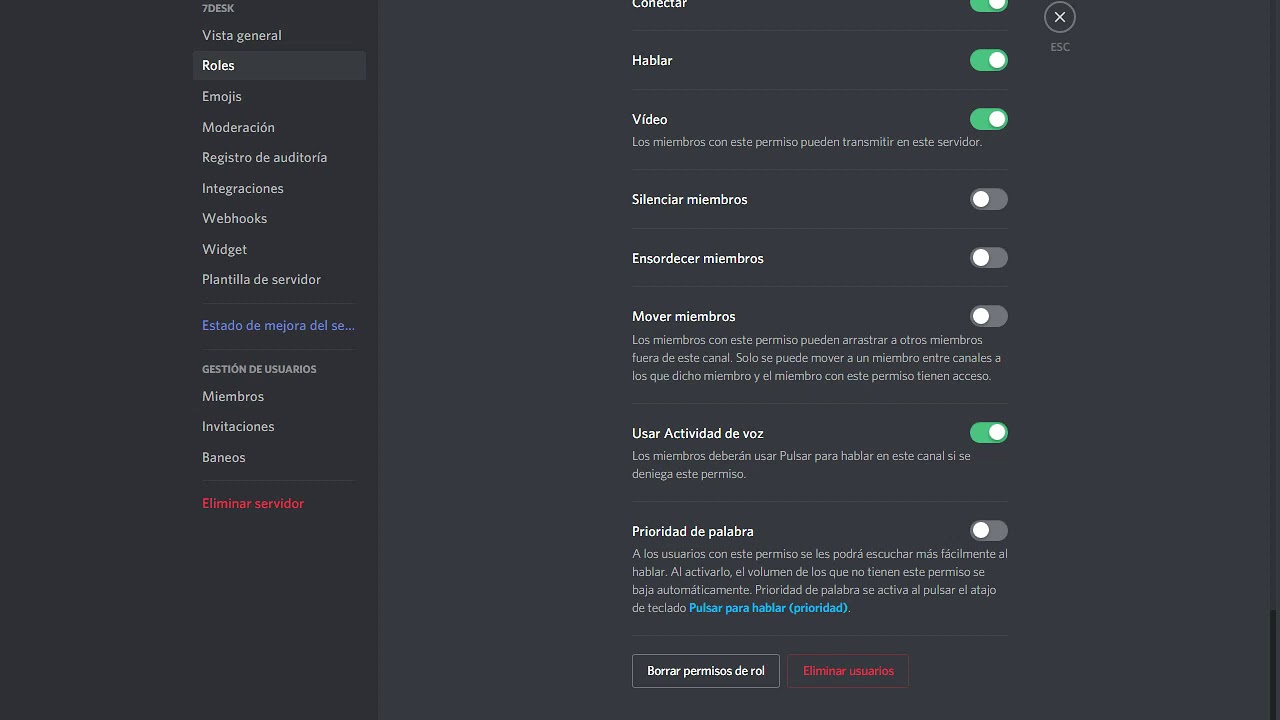
Task: Disable the Hablar permission toggle
Action: (988, 61)
